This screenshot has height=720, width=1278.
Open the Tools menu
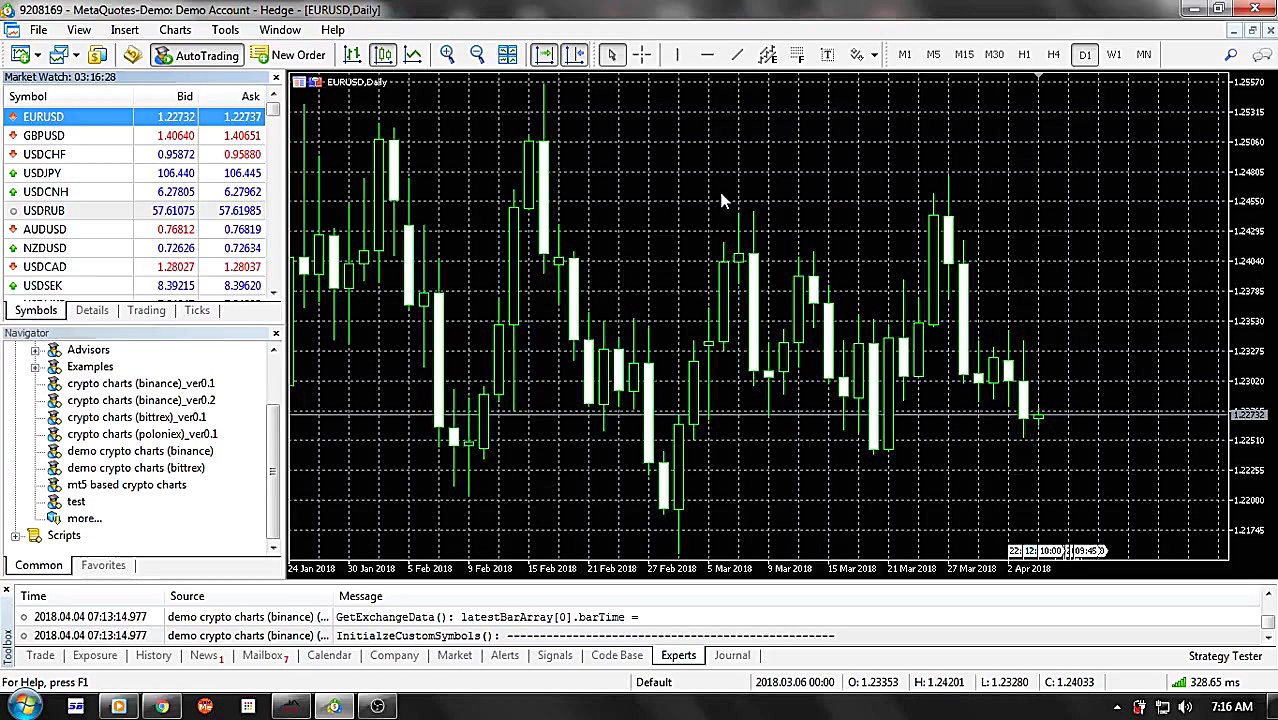225,30
